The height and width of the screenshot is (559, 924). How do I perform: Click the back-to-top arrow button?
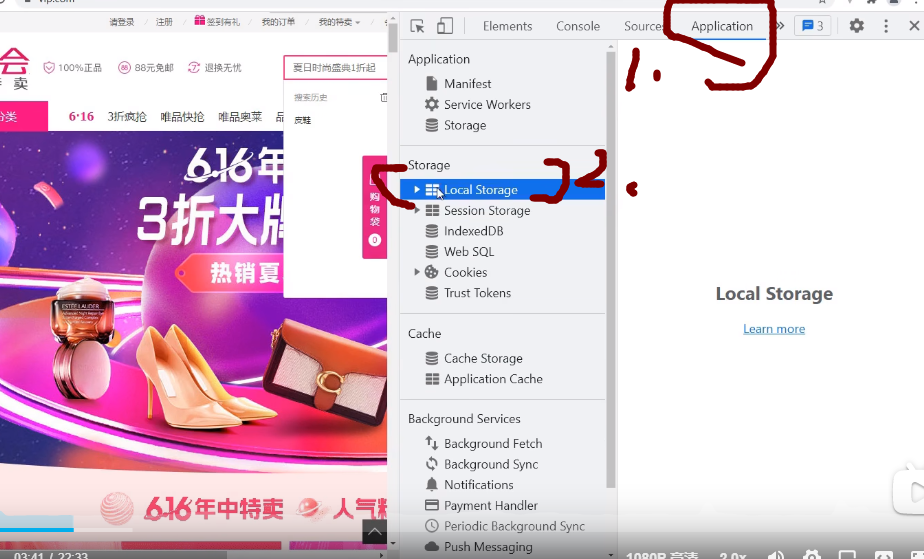coord(374,532)
